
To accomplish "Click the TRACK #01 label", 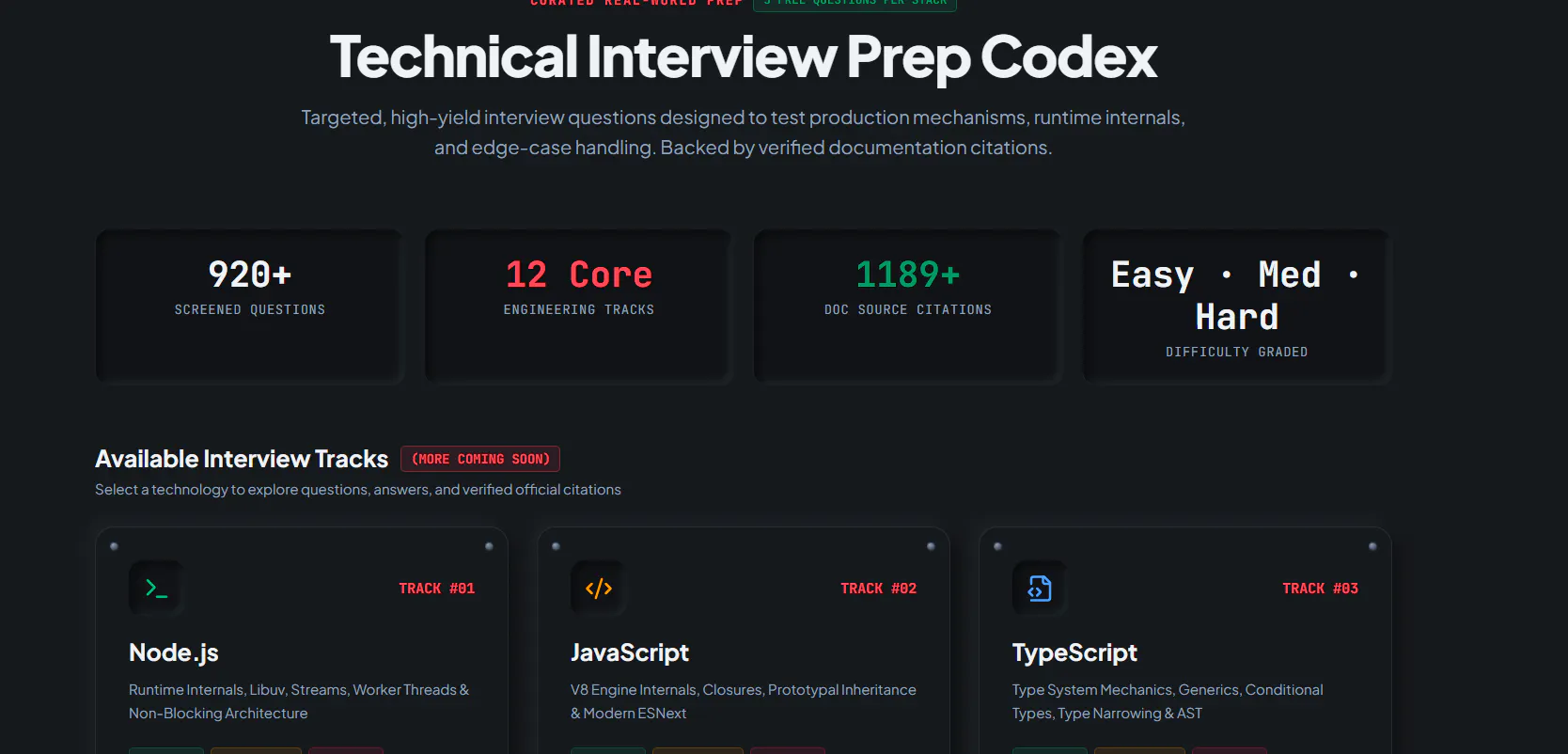I will pos(437,589).
